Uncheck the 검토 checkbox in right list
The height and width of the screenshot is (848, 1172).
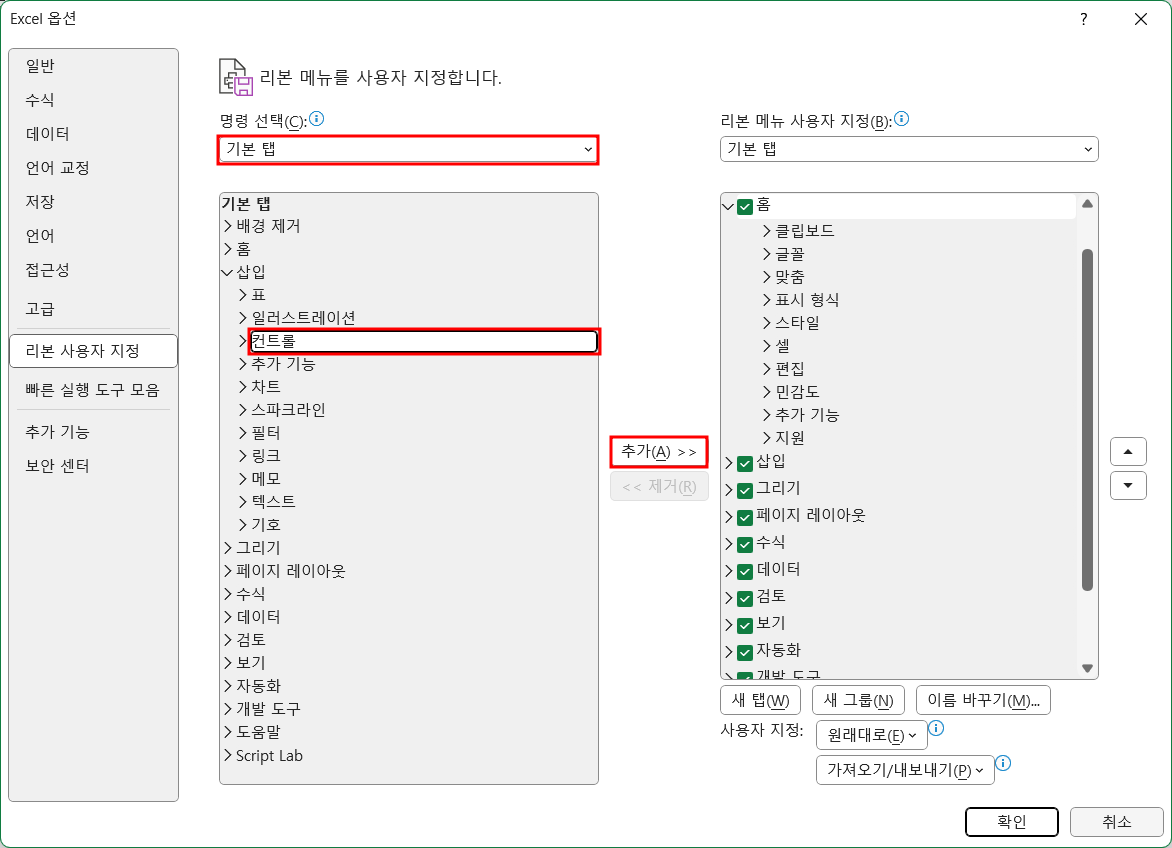point(744,598)
